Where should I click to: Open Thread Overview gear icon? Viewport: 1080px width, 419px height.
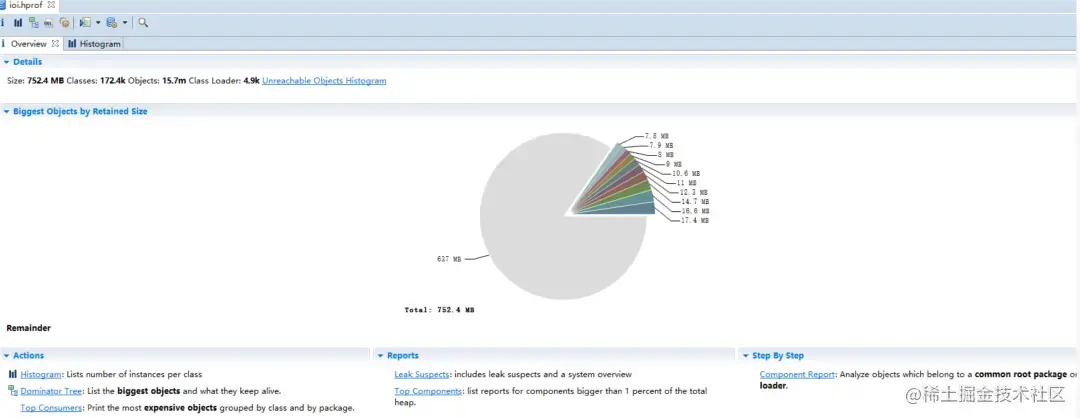click(64, 23)
